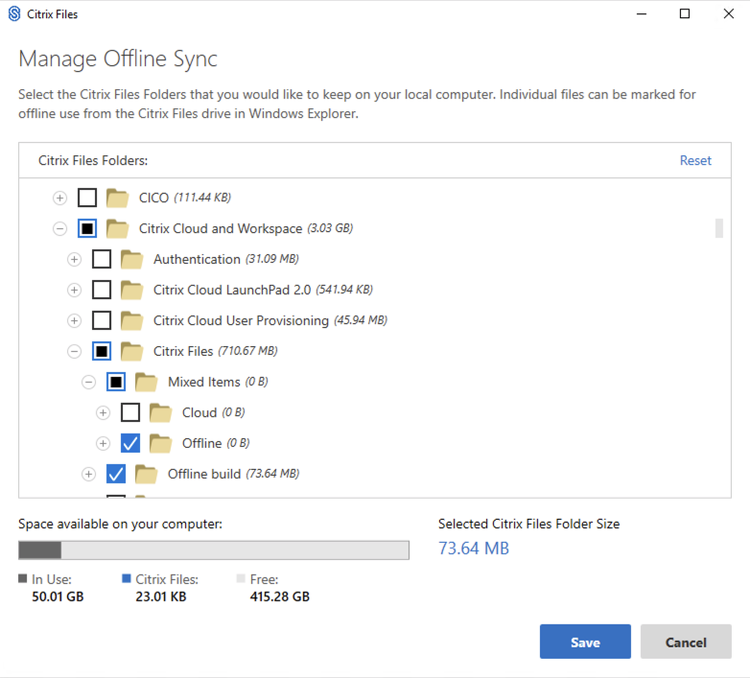The width and height of the screenshot is (750, 678).
Task: Select the Cloud folder icon
Action: [160, 412]
